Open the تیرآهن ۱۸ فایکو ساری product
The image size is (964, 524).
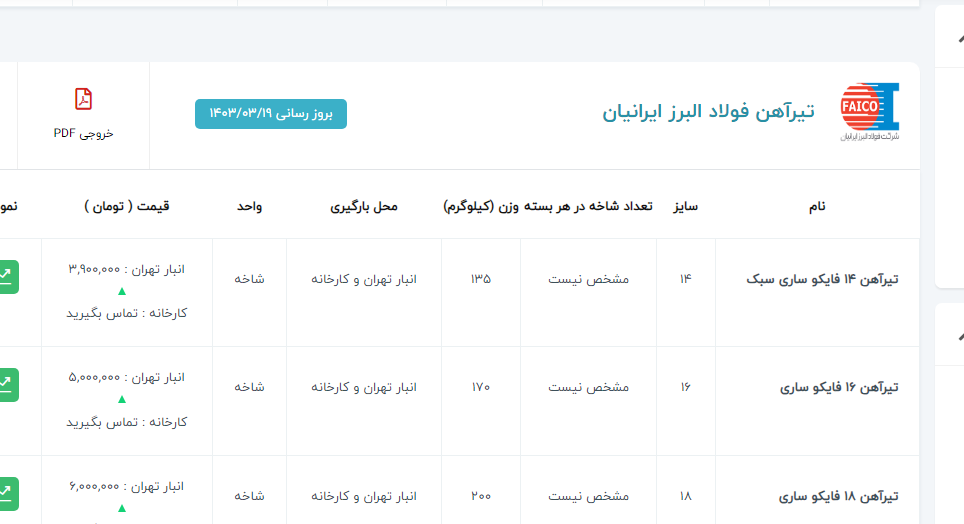839,496
